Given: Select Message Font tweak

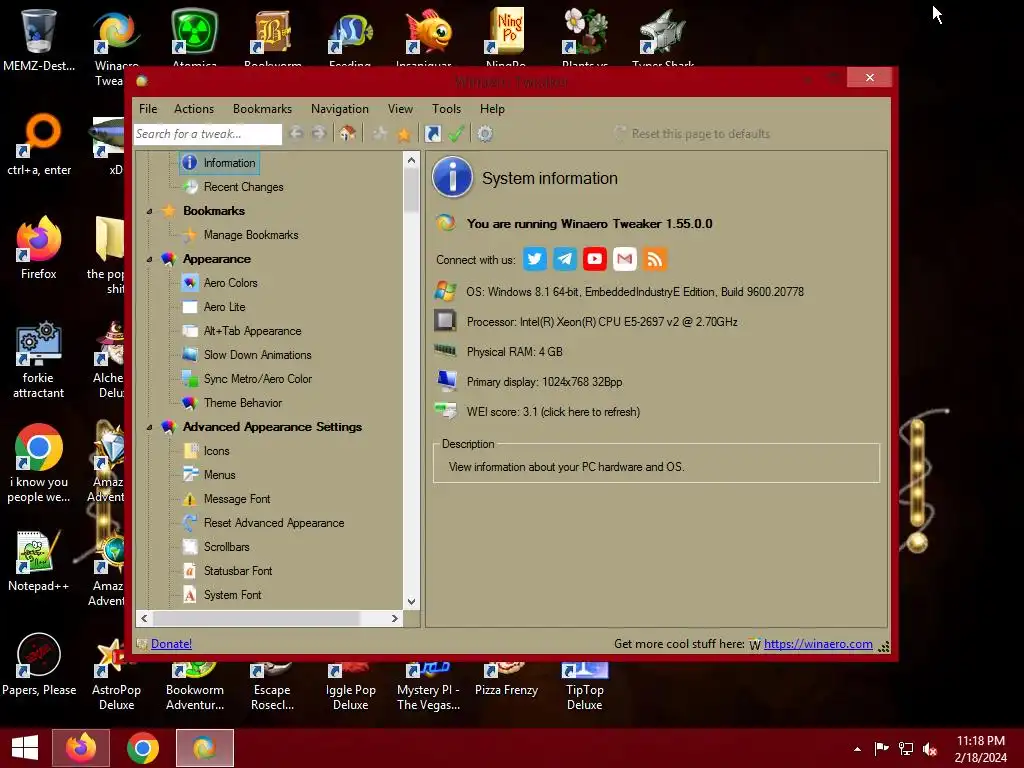Looking at the screenshot, I should 237,499.
